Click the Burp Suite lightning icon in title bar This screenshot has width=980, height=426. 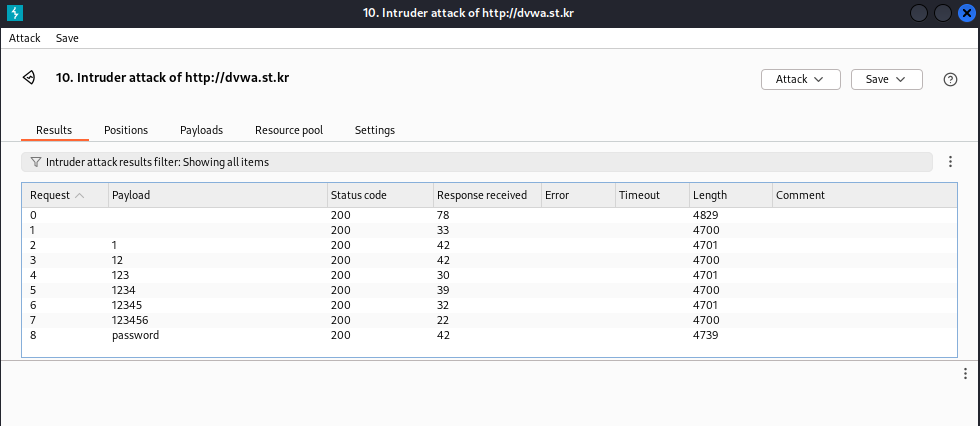(14, 12)
